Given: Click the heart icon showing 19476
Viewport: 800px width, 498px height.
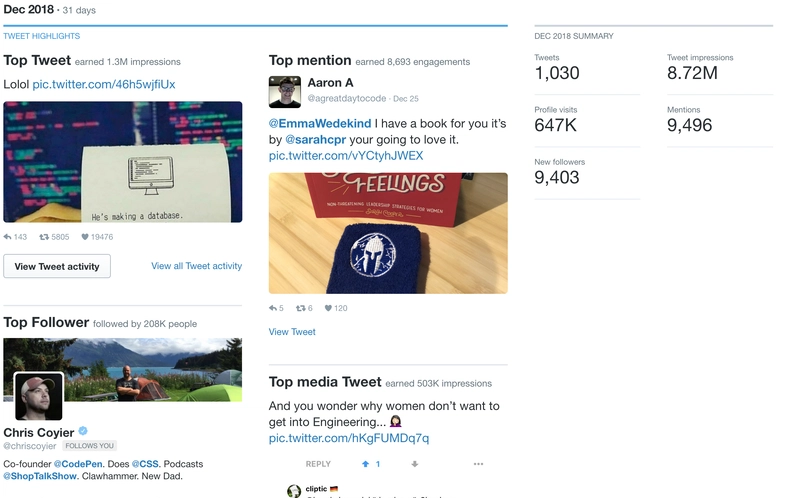Looking at the screenshot, I should coord(85,237).
